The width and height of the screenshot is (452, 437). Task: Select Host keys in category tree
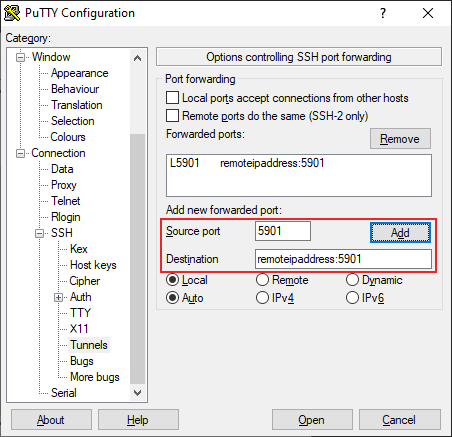93,265
